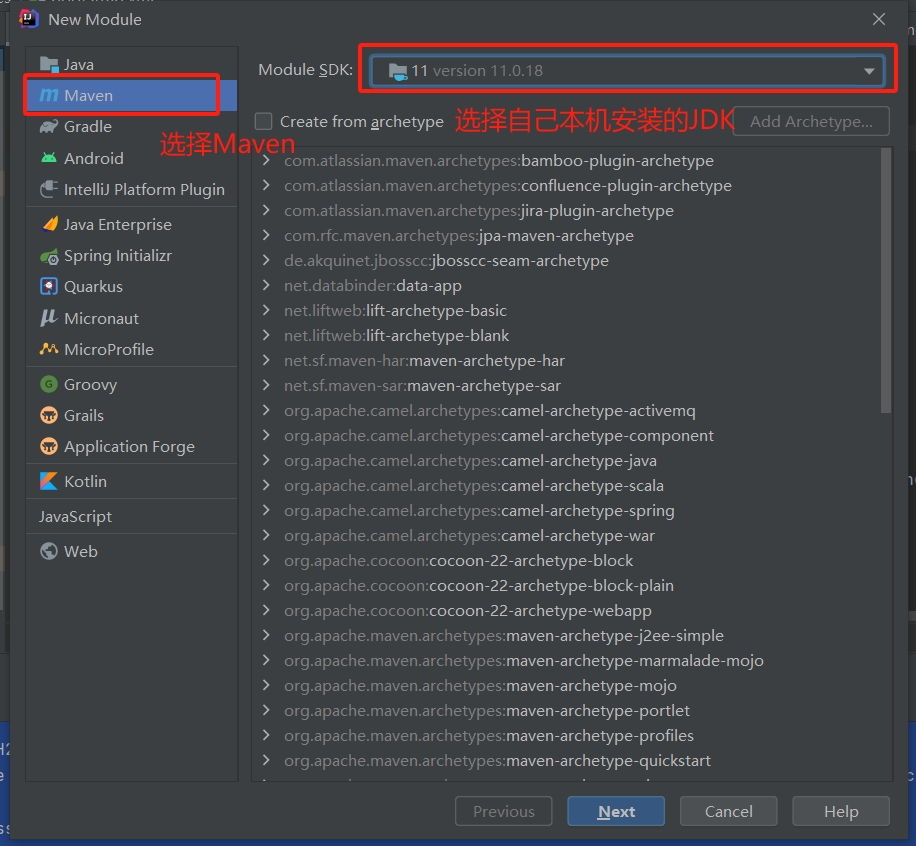This screenshot has width=916, height=846.
Task: Expand jbosscc-seam-archetype entry
Action: [266, 260]
